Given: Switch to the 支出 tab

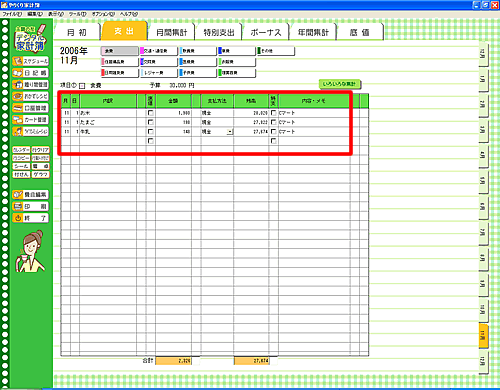Looking at the screenshot, I should tap(124, 31).
